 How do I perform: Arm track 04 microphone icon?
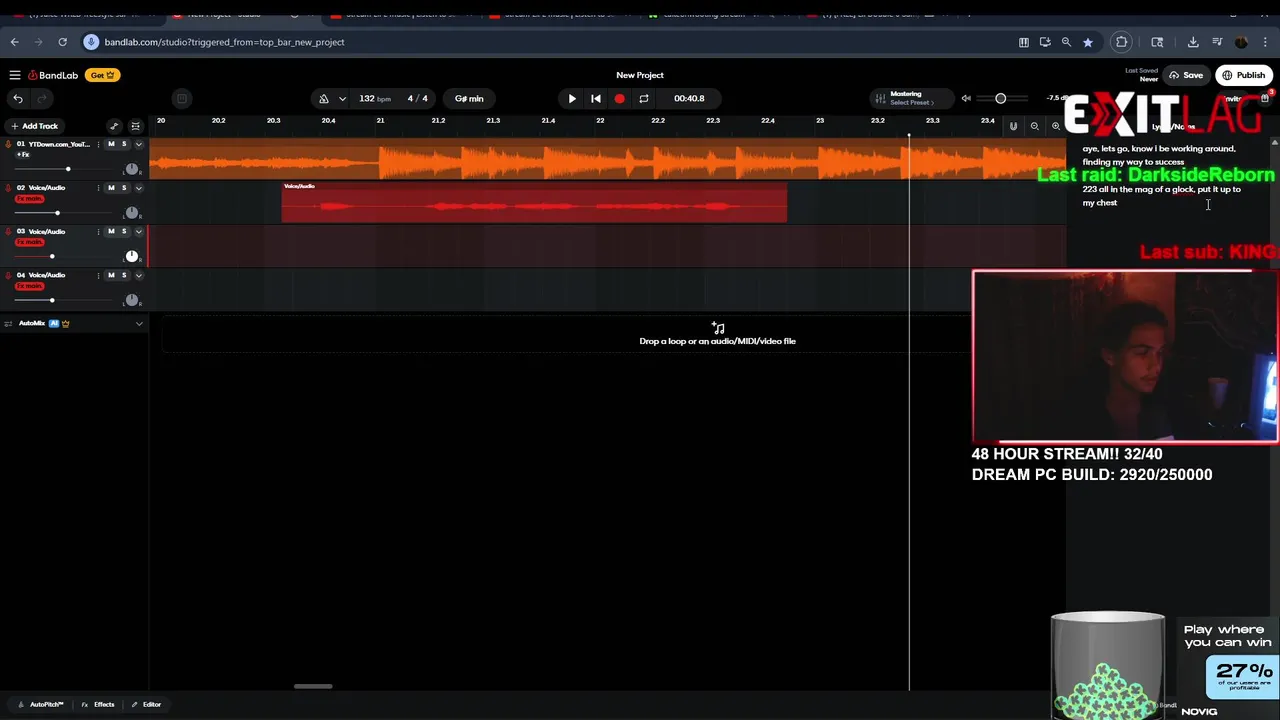coord(8,275)
